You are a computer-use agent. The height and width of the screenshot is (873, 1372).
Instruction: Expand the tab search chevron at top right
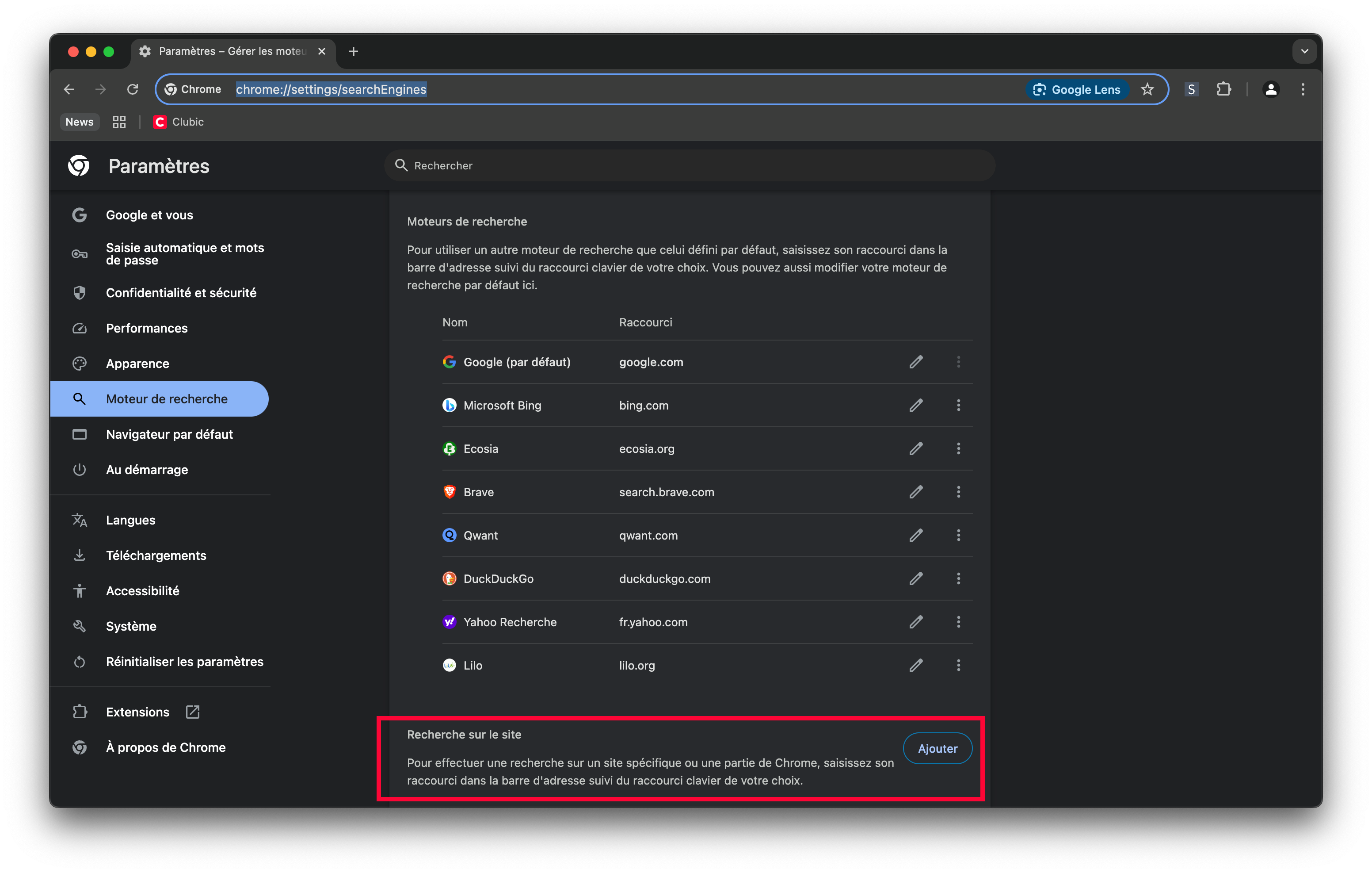pyautogui.click(x=1304, y=51)
